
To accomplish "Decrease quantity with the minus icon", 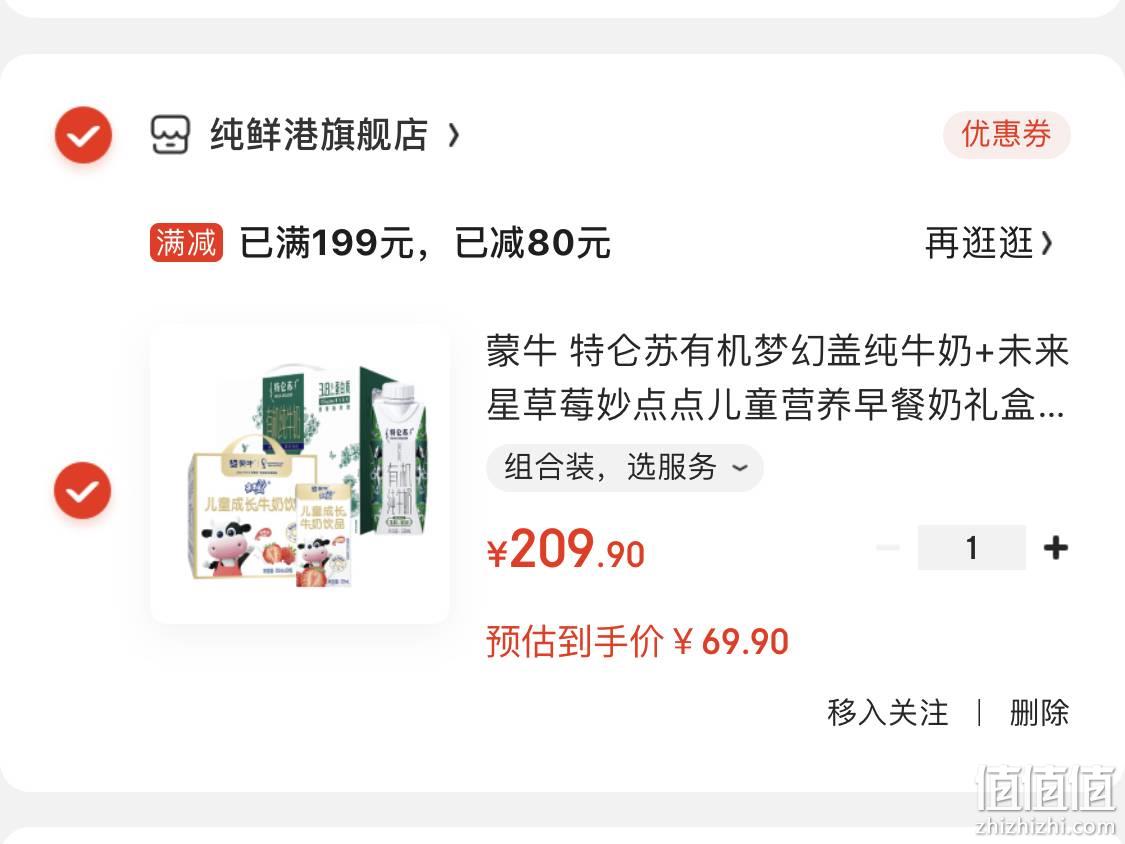I will tap(888, 548).
